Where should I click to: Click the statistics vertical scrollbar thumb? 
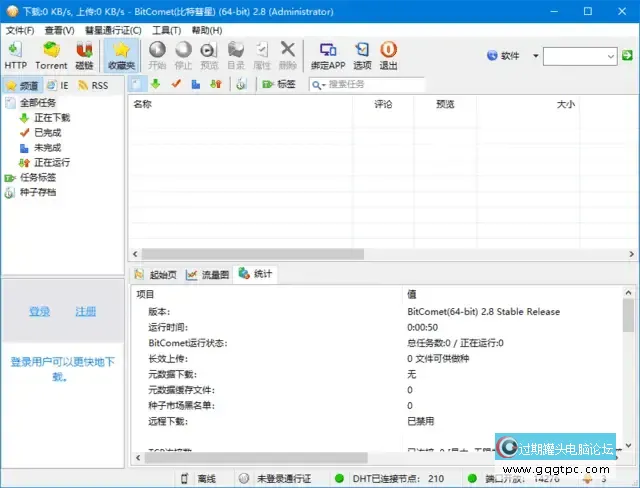point(628,315)
